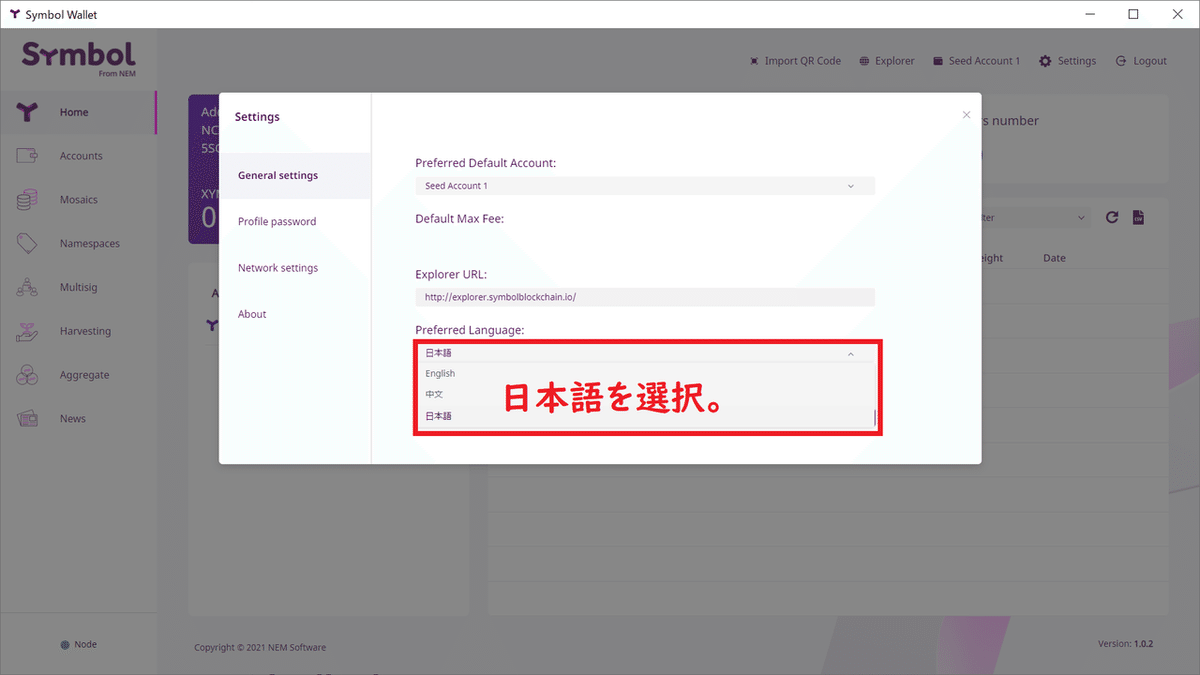Click the Date column header

[1054, 258]
